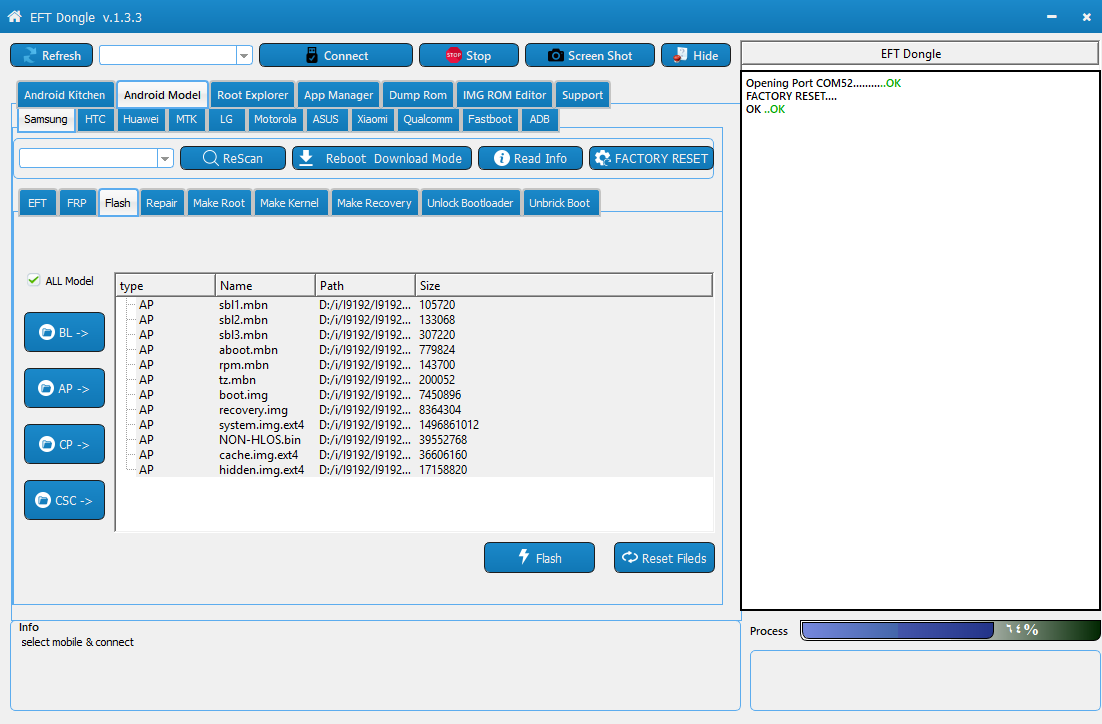
Task: Click the Hide button
Action: click(696, 56)
